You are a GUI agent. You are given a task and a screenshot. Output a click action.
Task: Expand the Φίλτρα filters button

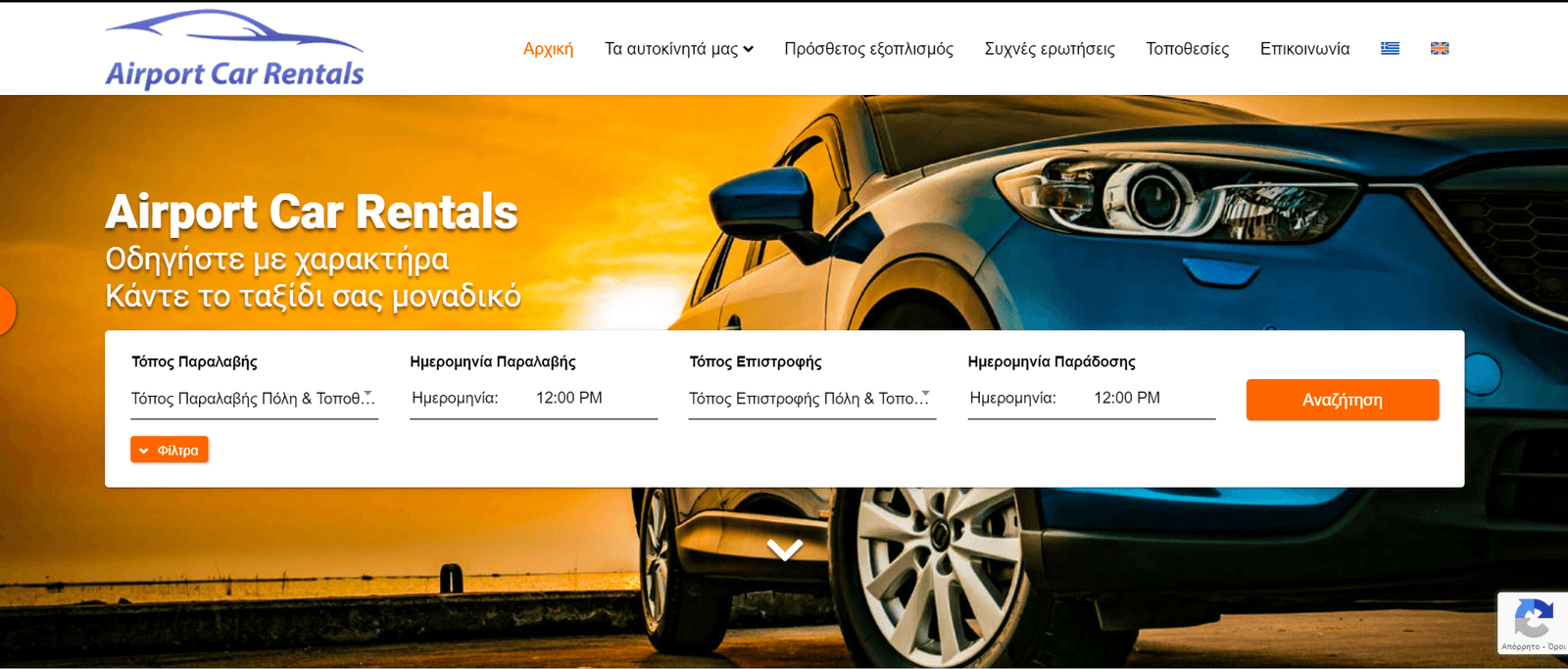point(170,450)
